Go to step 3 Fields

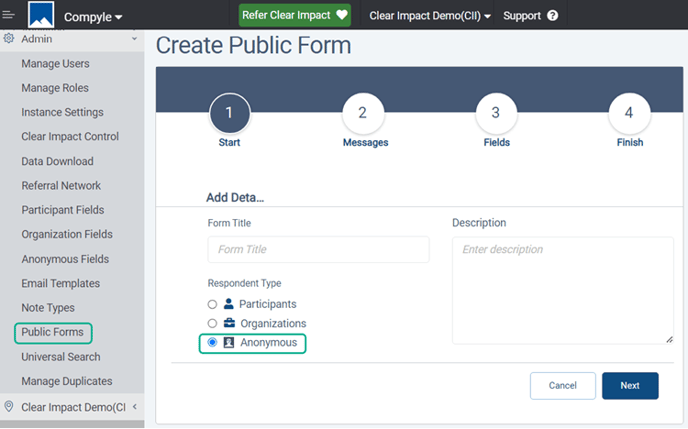[496, 113]
